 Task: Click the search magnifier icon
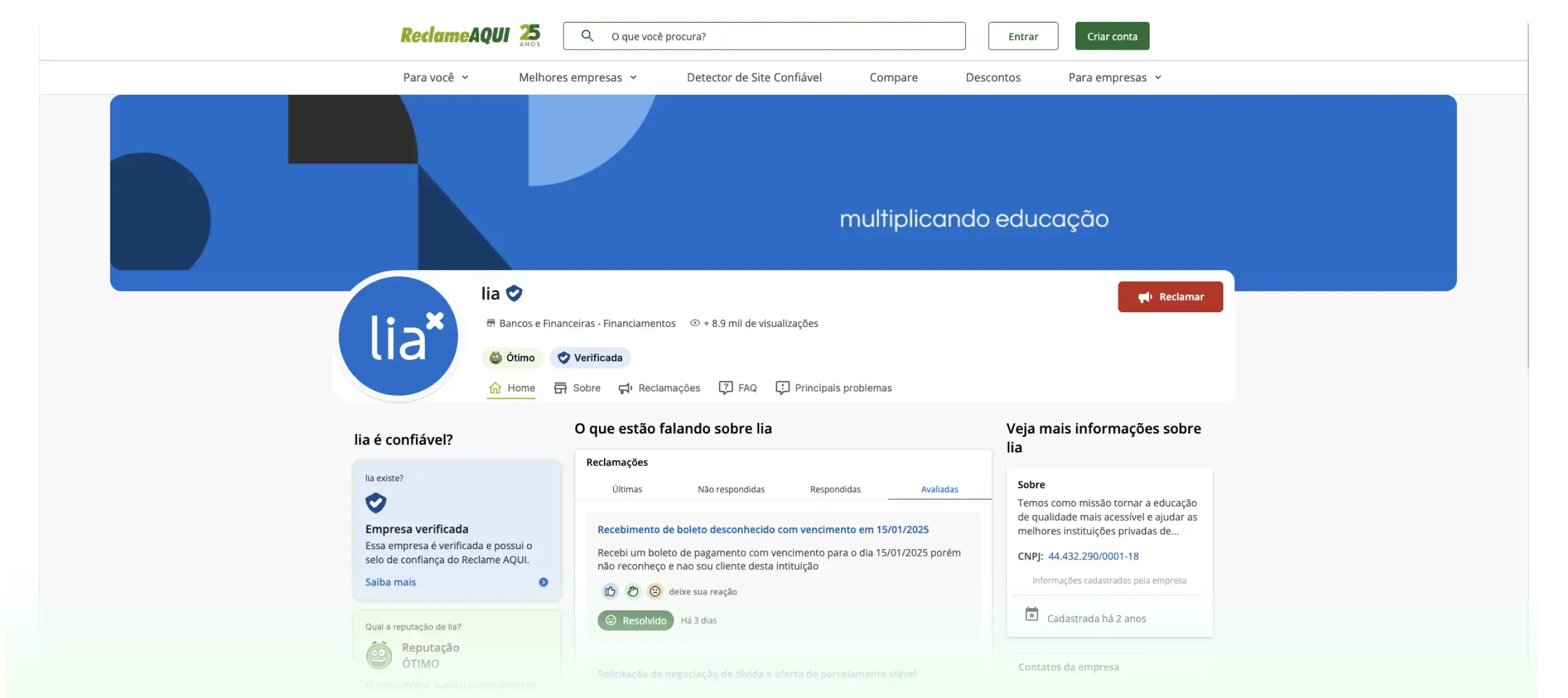tap(588, 36)
